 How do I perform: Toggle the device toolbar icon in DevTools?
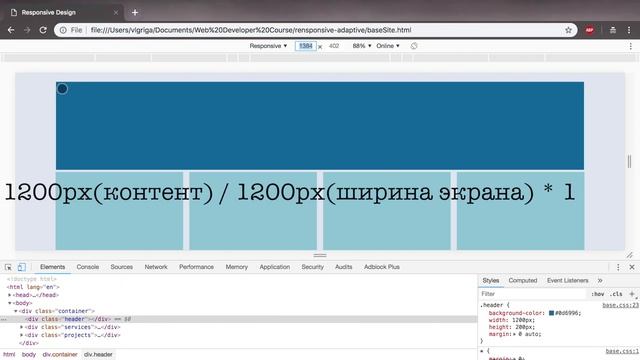point(21,267)
